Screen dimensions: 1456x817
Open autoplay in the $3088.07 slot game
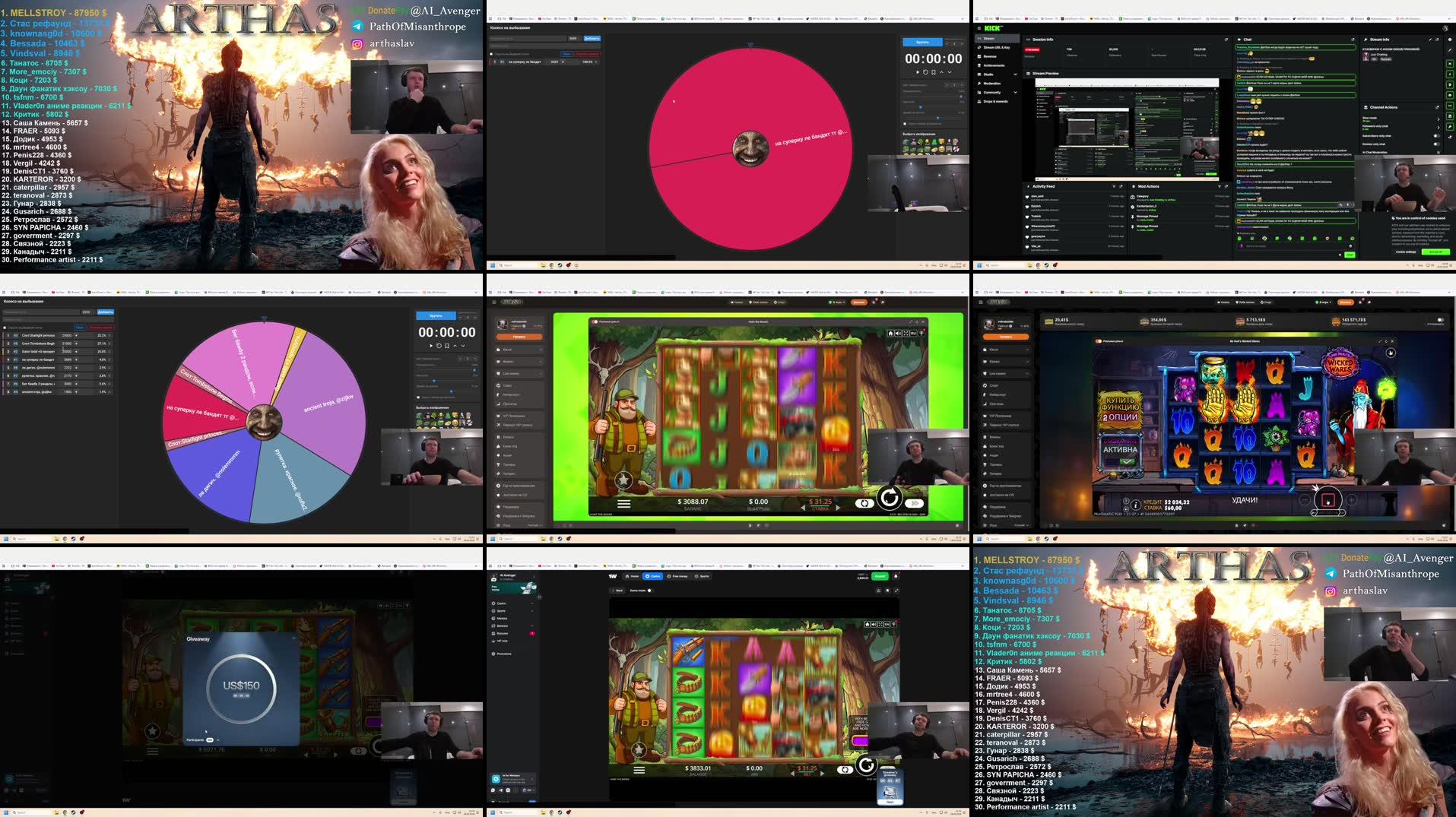tap(864, 504)
